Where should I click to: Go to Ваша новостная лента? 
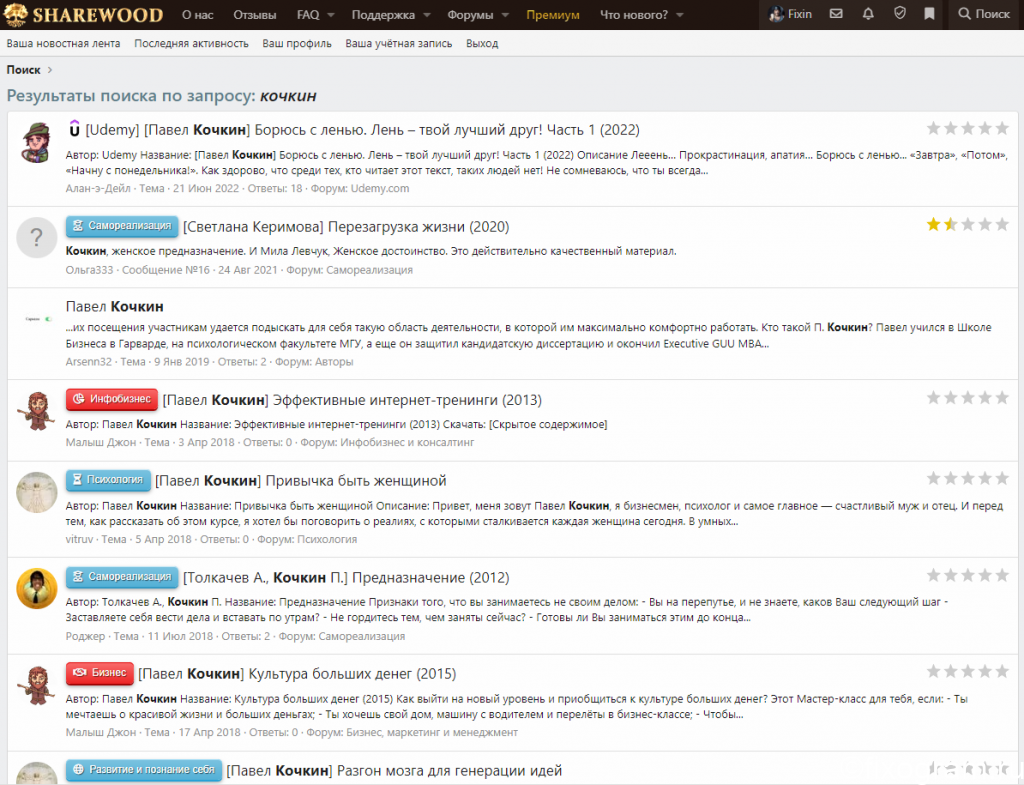coord(63,44)
